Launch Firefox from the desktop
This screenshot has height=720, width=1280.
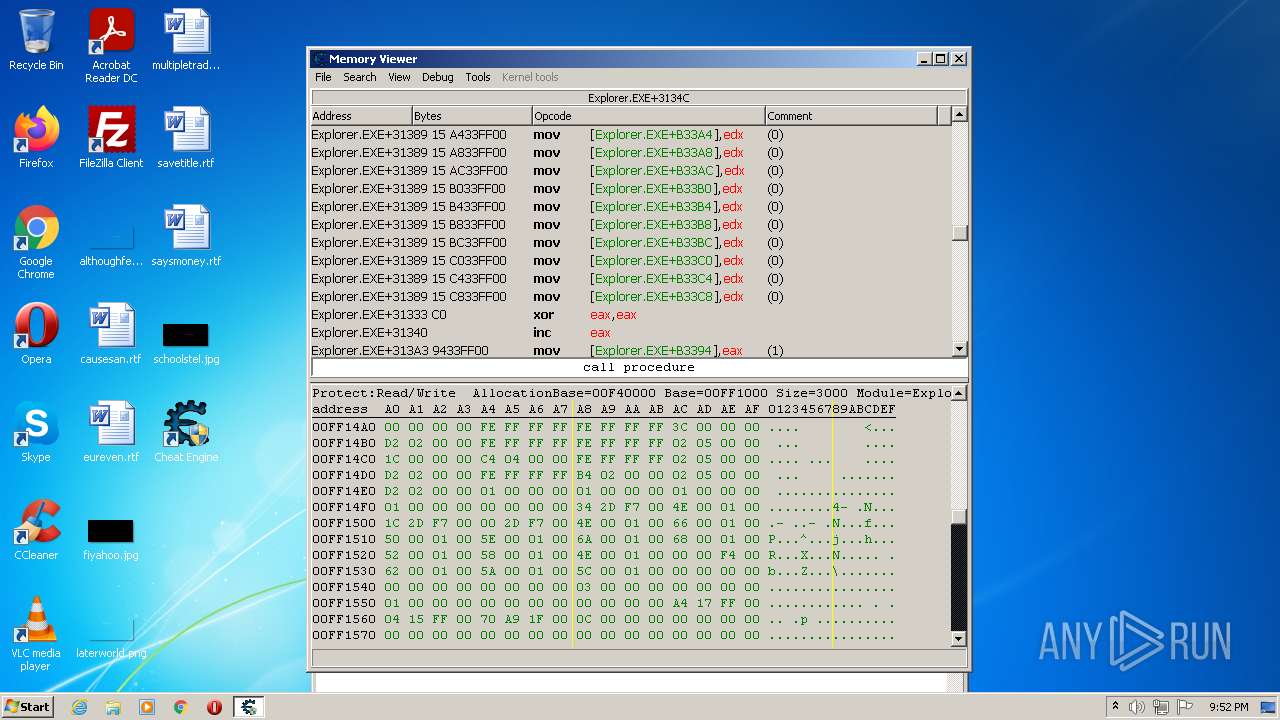[36, 138]
